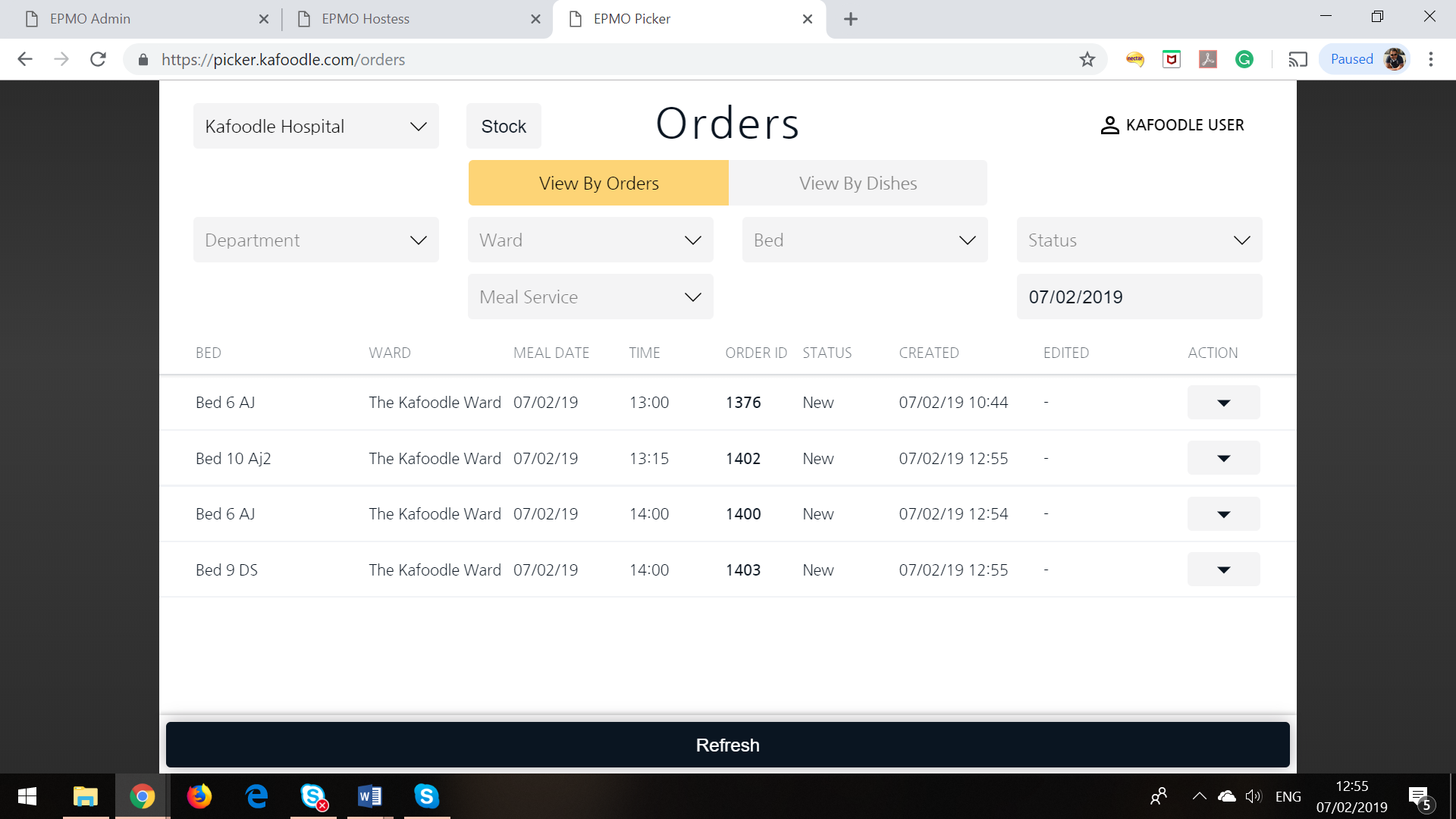1456x819 pixels.
Task: Click the Refresh button
Action: pyautogui.click(x=728, y=745)
